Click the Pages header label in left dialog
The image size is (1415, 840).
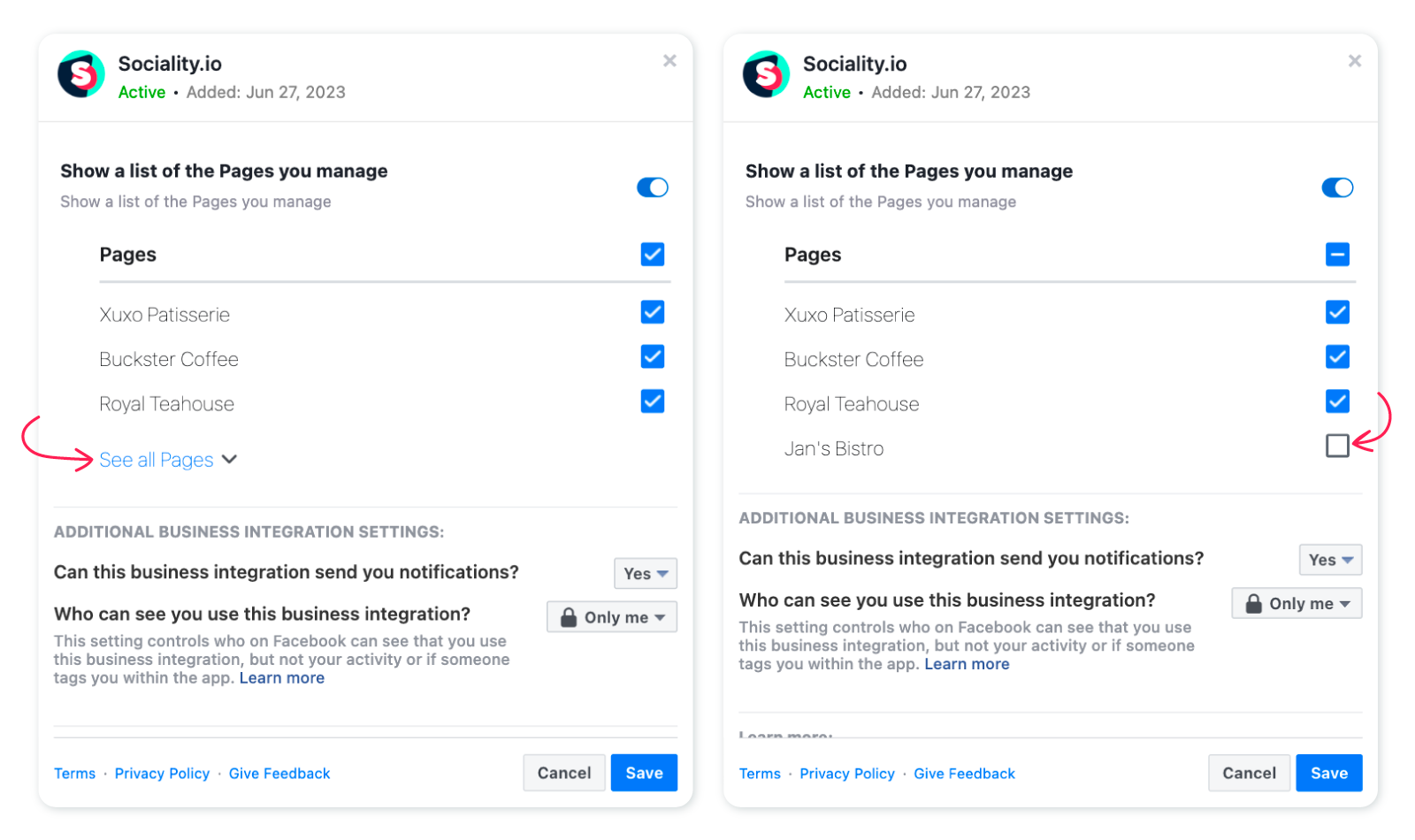click(128, 255)
